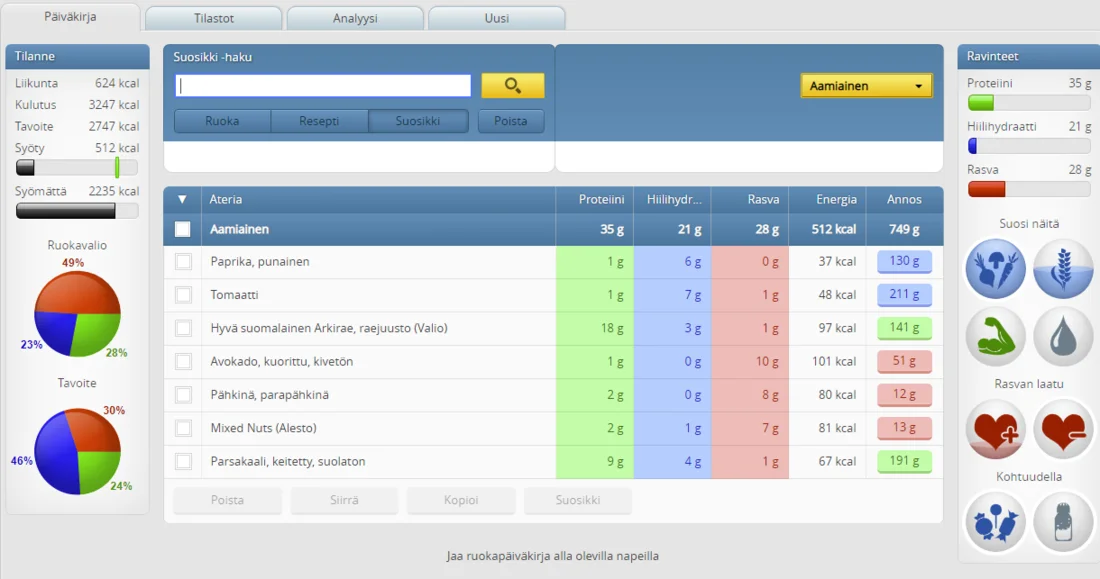Click the heart minus bad fats icon
Screen dimensions: 1100x579
point(1062,429)
